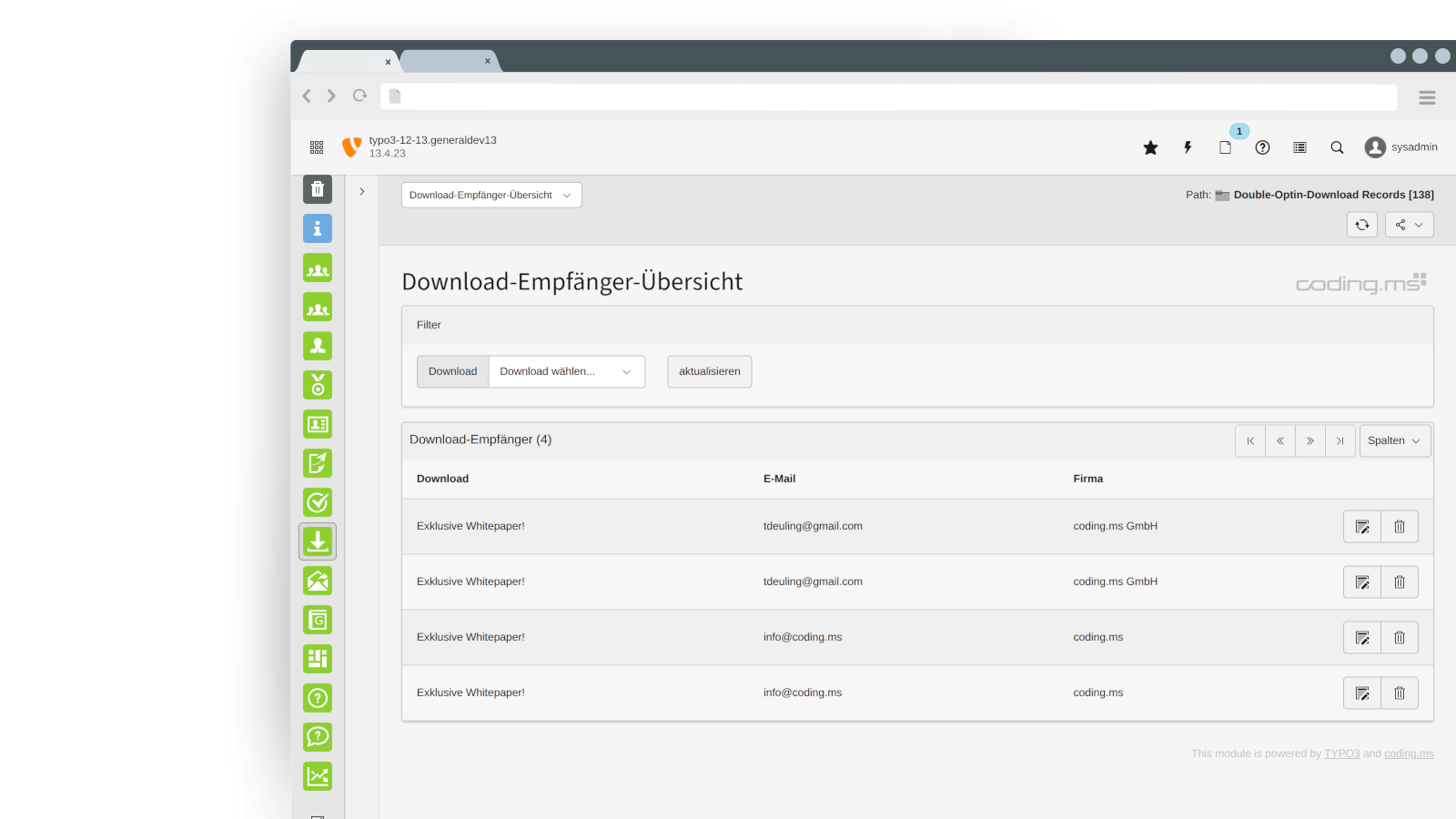Screen dimensions: 1456x819
Task: Expand the page tree chevron
Action: 362,192
